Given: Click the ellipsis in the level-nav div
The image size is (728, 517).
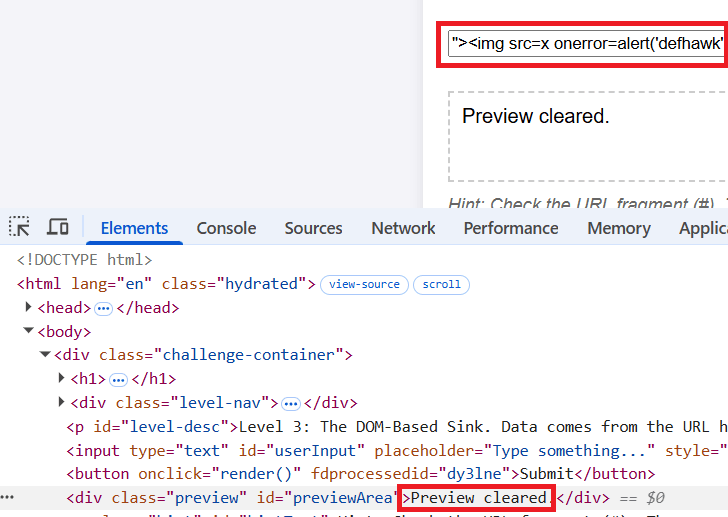Looking at the screenshot, I should coord(291,403).
